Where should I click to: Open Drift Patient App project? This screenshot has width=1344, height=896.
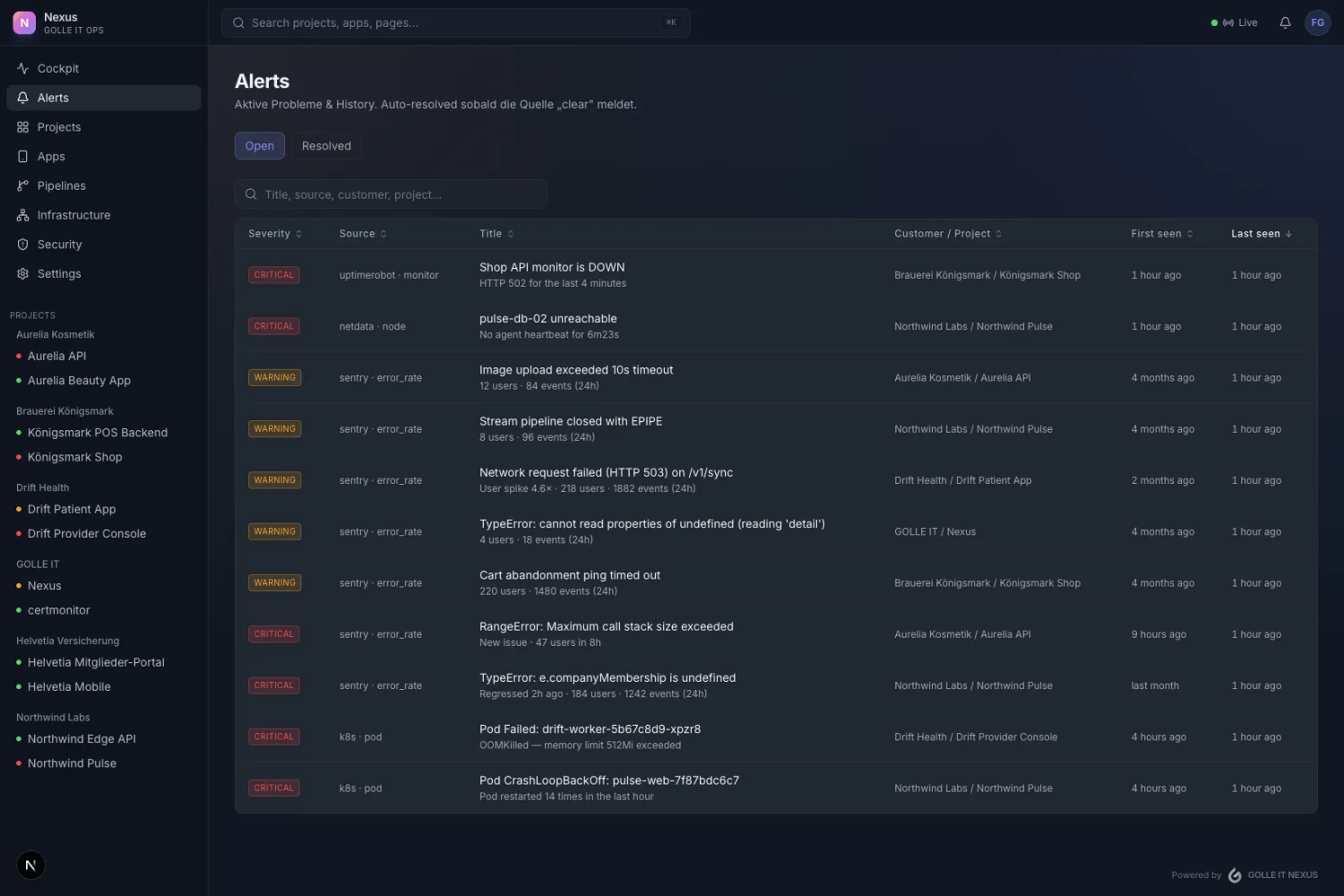(104, 509)
